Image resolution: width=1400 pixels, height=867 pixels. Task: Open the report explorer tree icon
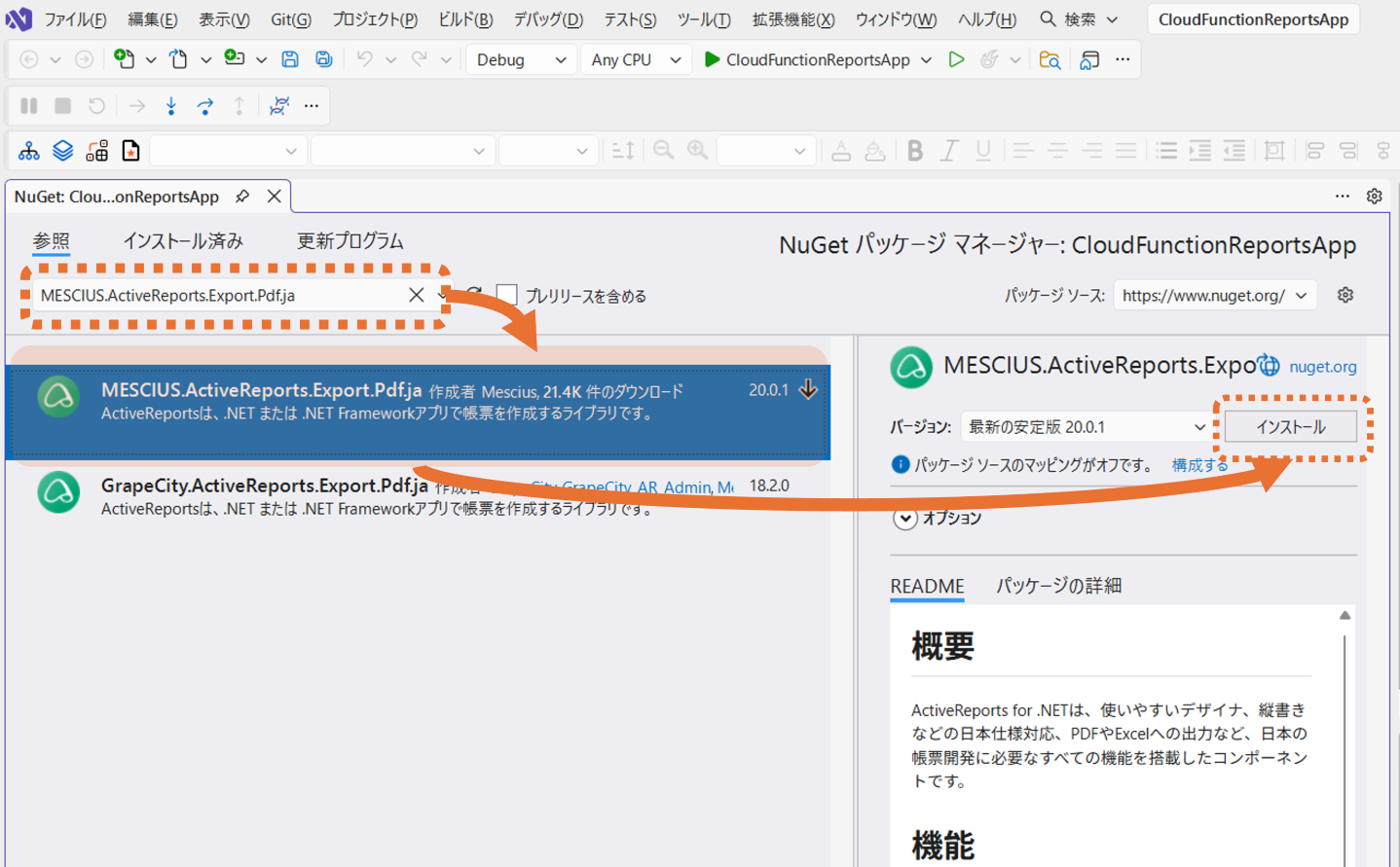click(x=29, y=151)
